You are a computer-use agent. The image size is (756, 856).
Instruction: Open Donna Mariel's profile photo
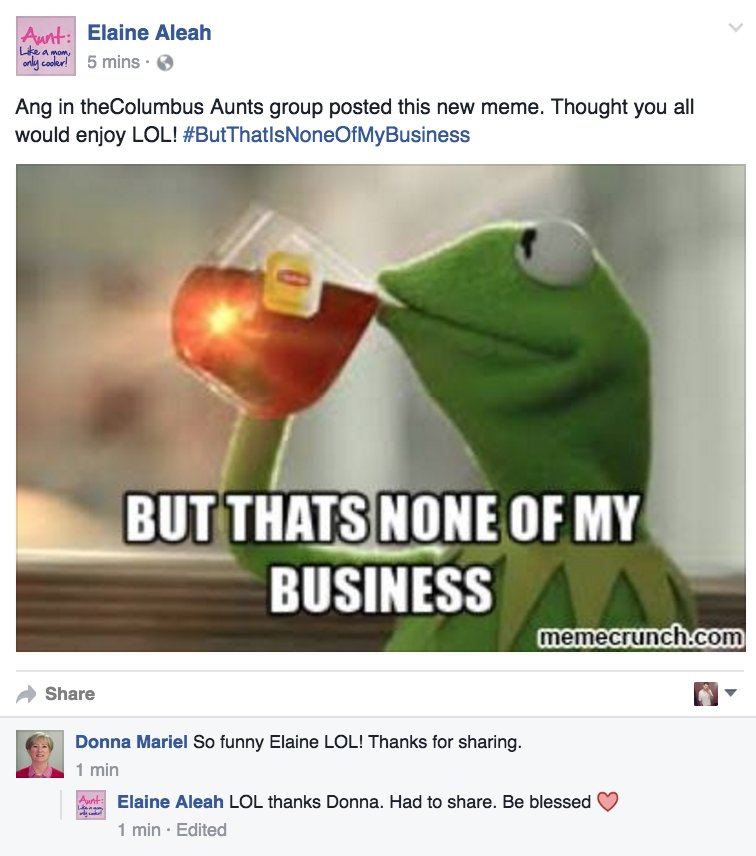pyautogui.click(x=40, y=754)
